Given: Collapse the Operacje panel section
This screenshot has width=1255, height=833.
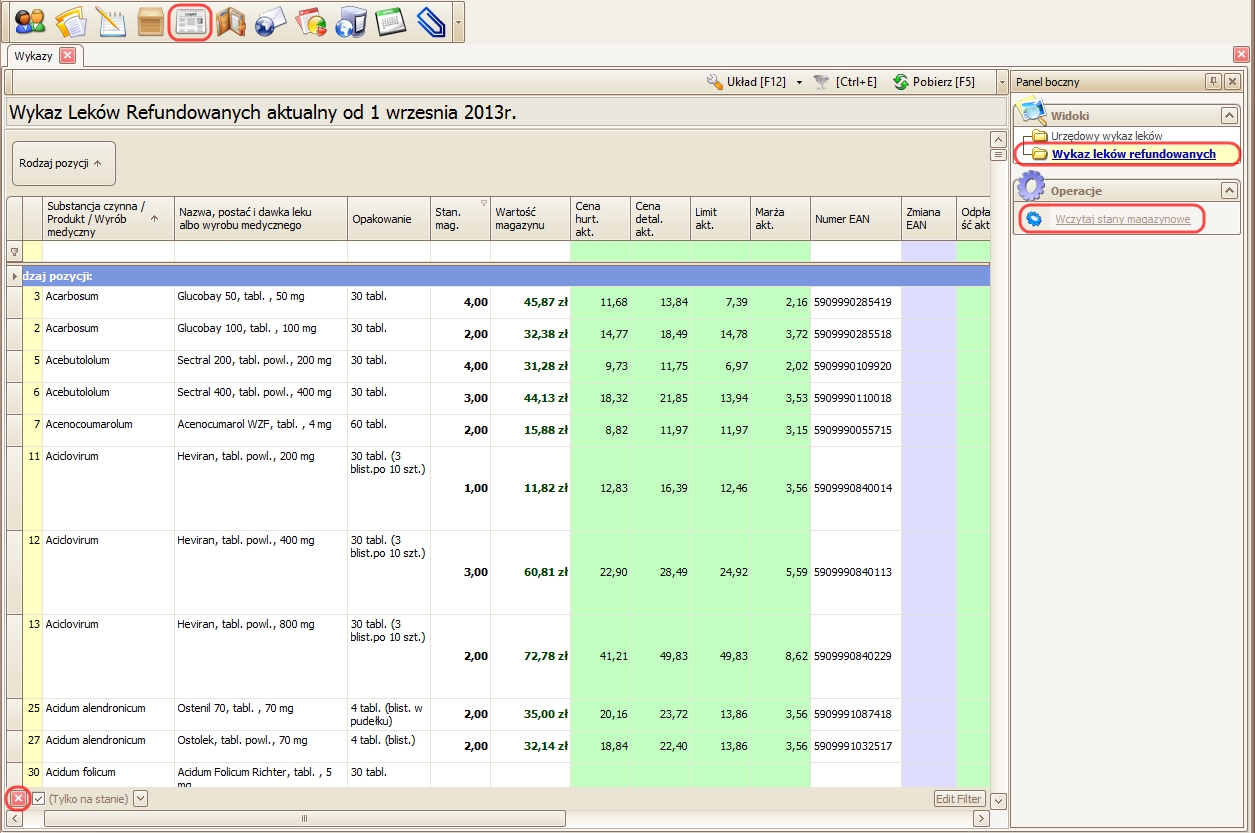Looking at the screenshot, I should point(1228,190).
